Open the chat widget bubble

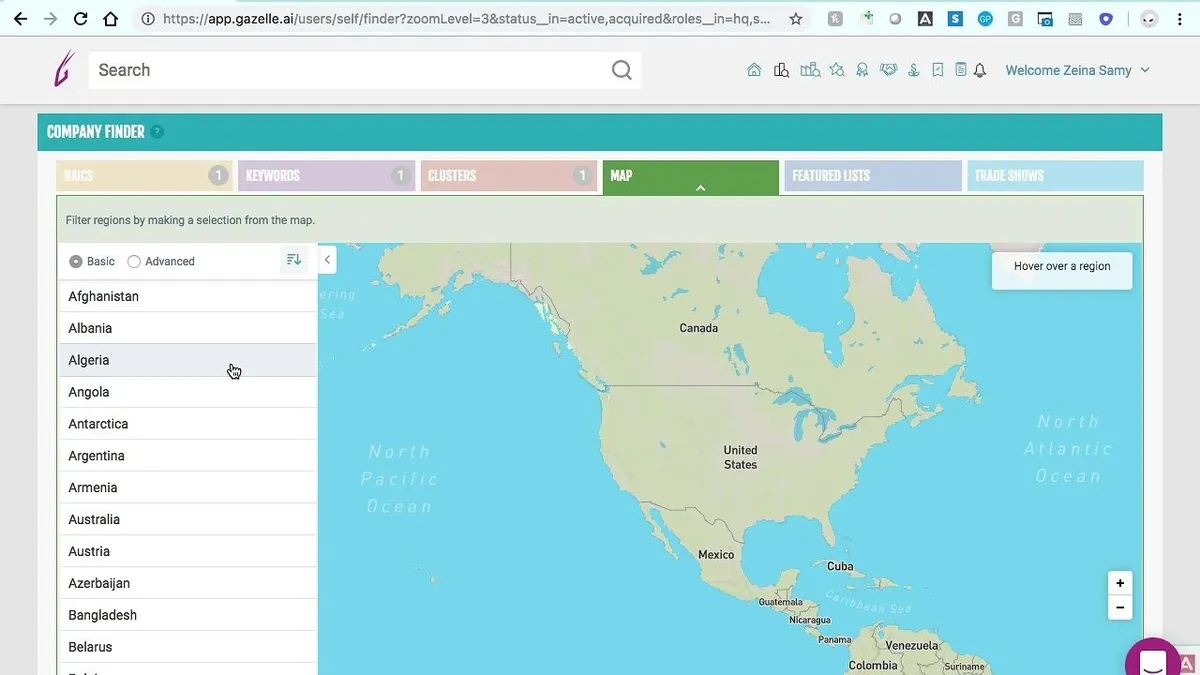(x=1153, y=660)
